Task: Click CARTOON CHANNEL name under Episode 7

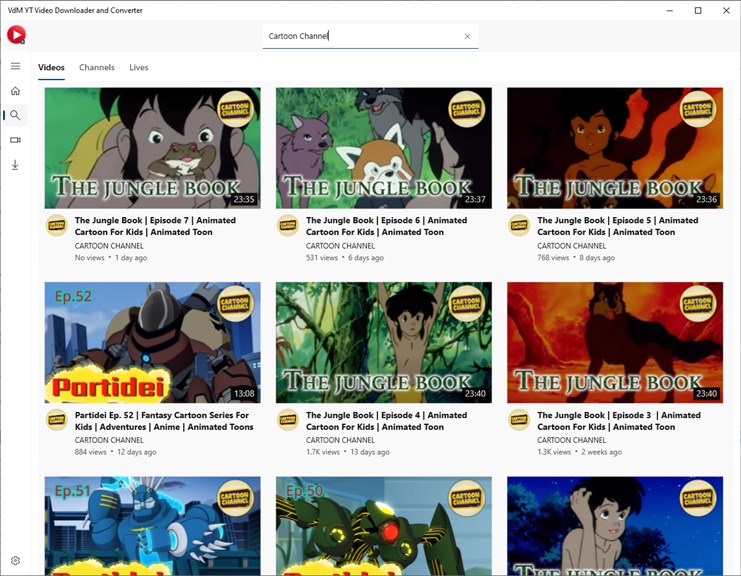Action: [x=109, y=246]
